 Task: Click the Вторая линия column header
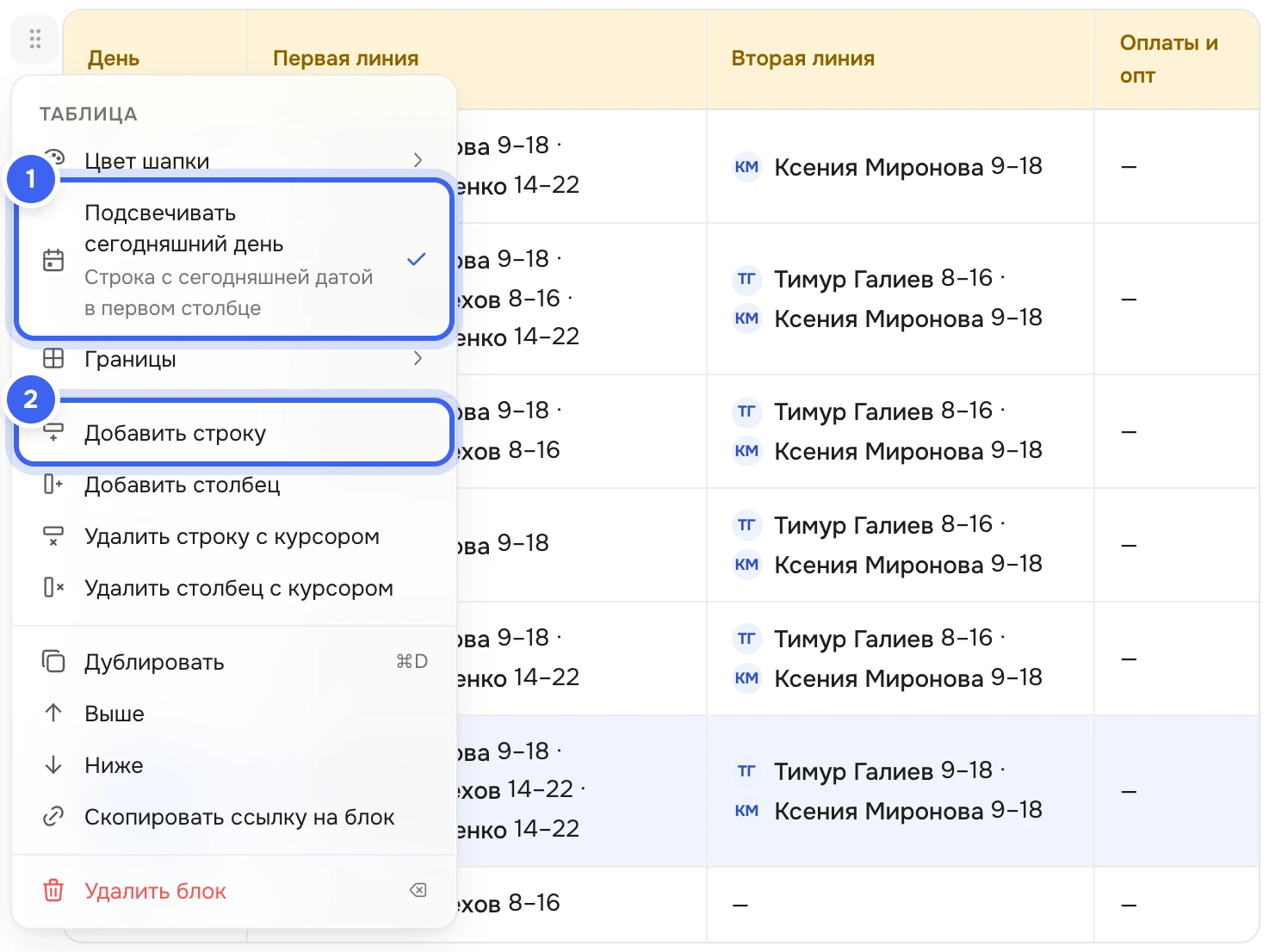(x=803, y=59)
